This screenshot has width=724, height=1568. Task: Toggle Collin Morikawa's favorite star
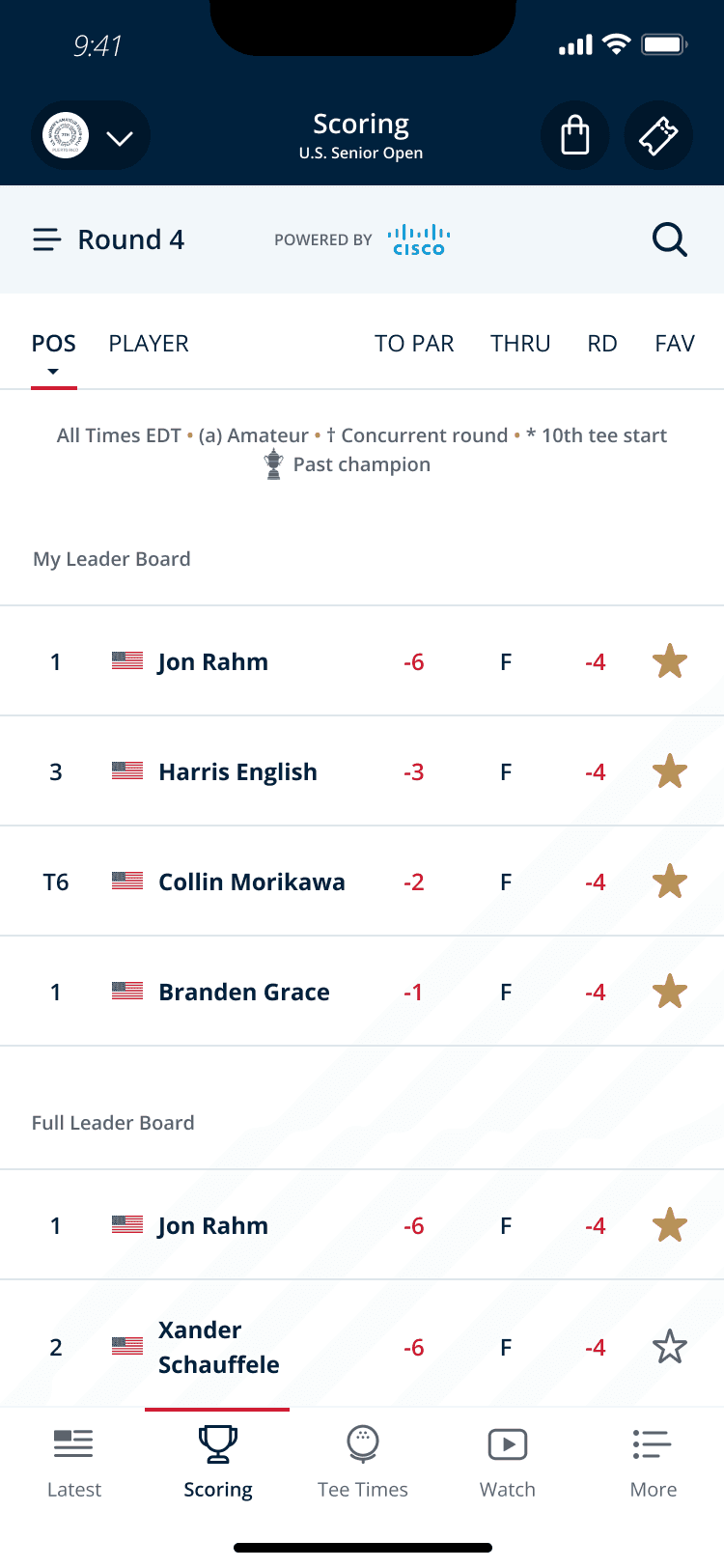[670, 882]
